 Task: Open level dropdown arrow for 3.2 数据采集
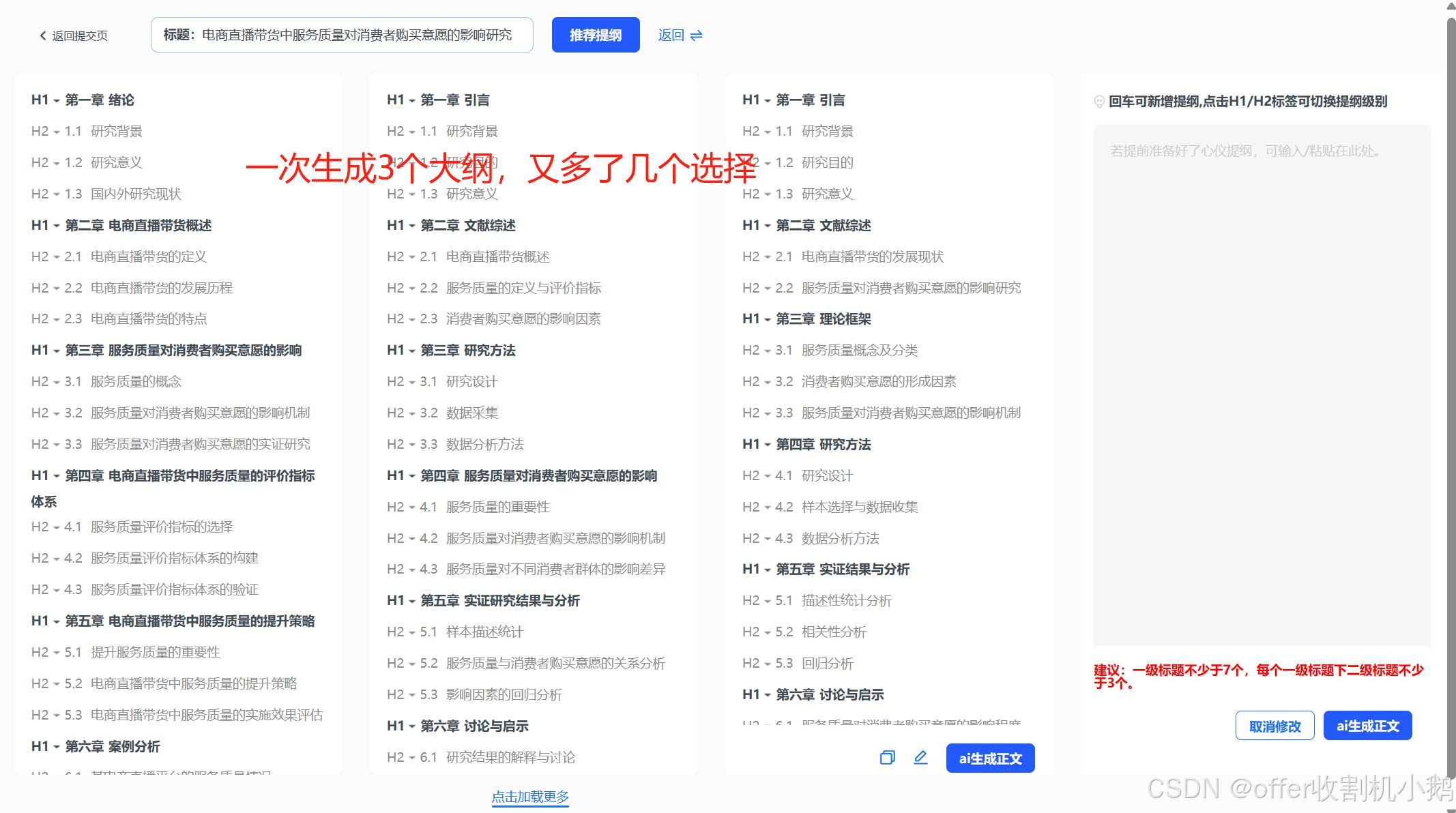pos(412,414)
